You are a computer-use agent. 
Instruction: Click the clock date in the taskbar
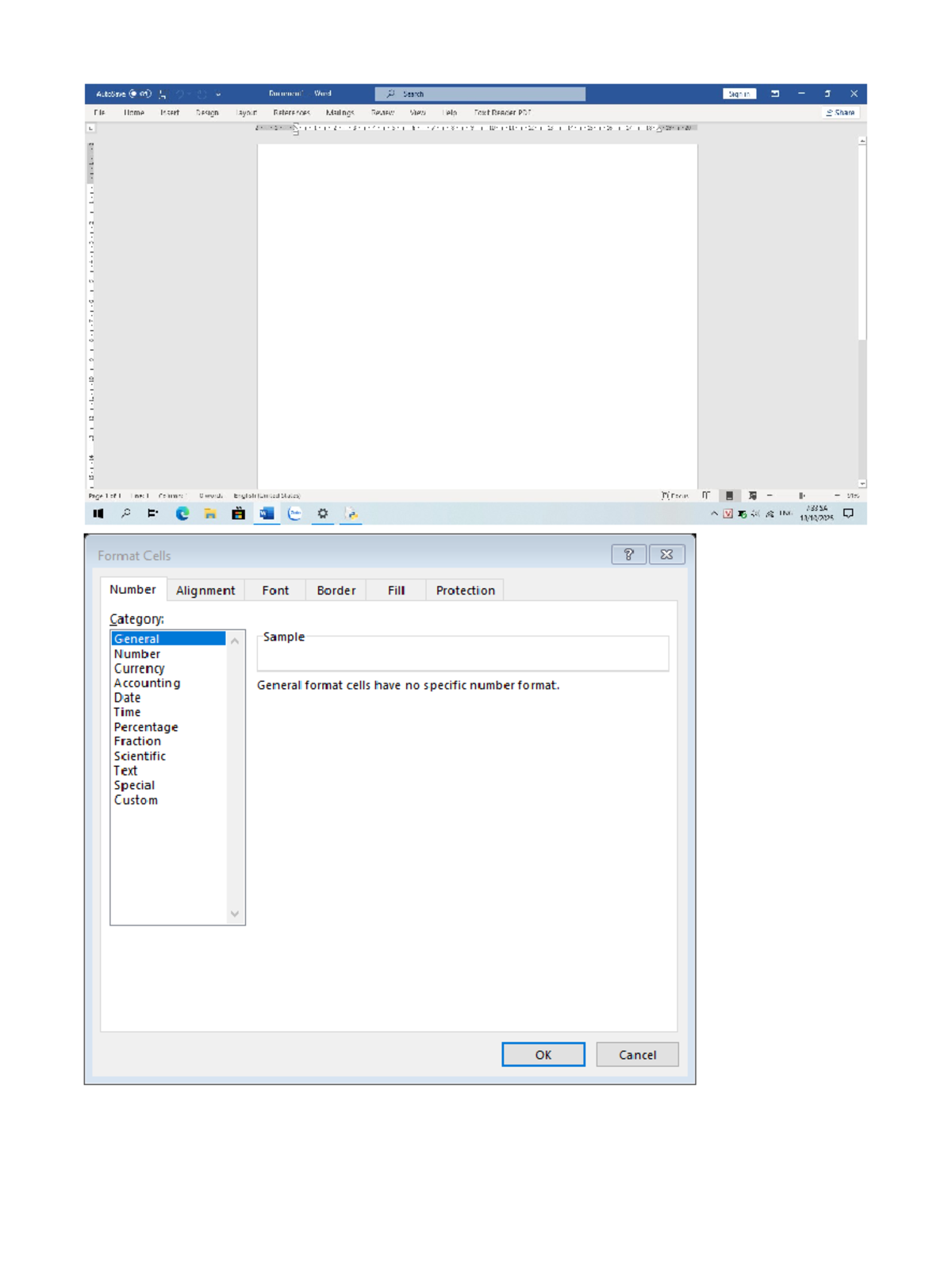tap(816, 514)
